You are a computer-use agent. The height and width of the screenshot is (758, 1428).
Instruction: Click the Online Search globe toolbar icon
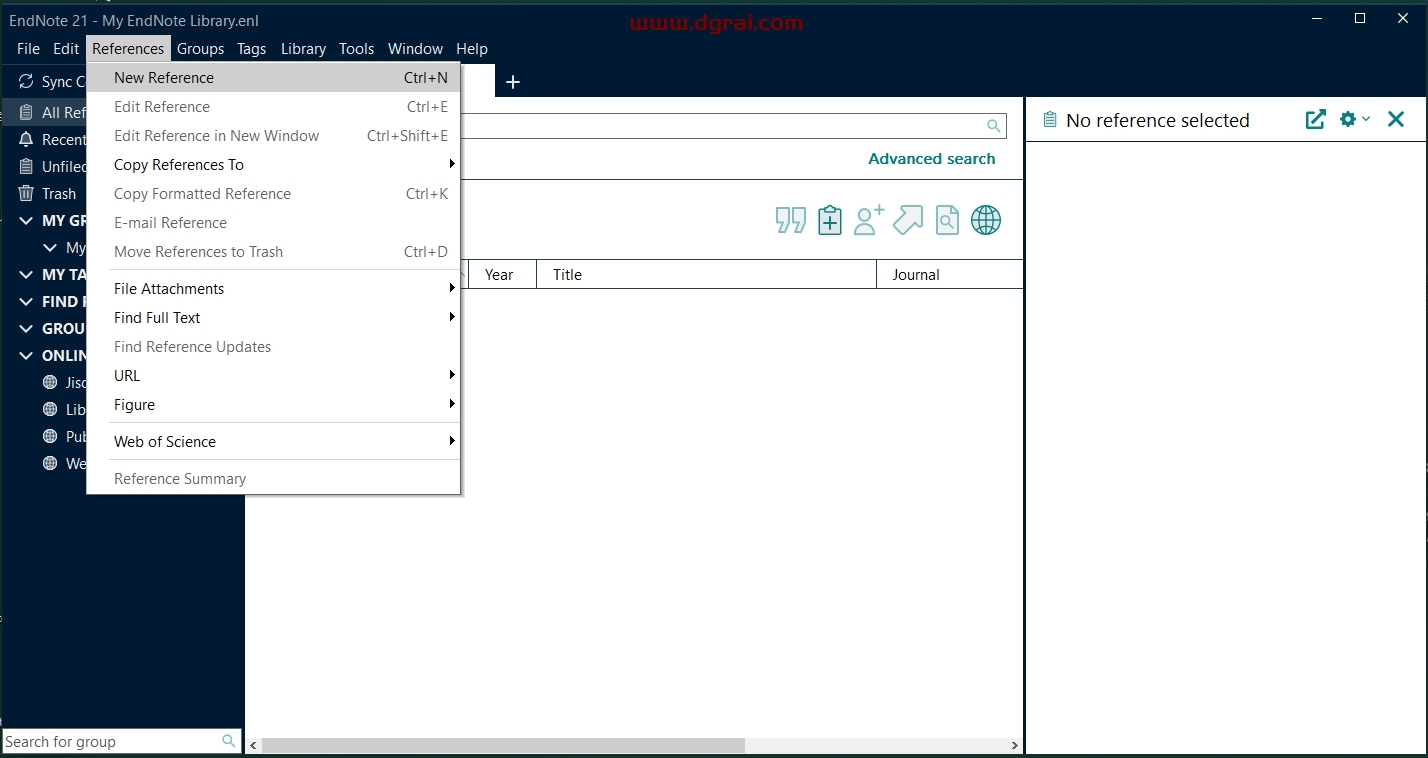[986, 220]
